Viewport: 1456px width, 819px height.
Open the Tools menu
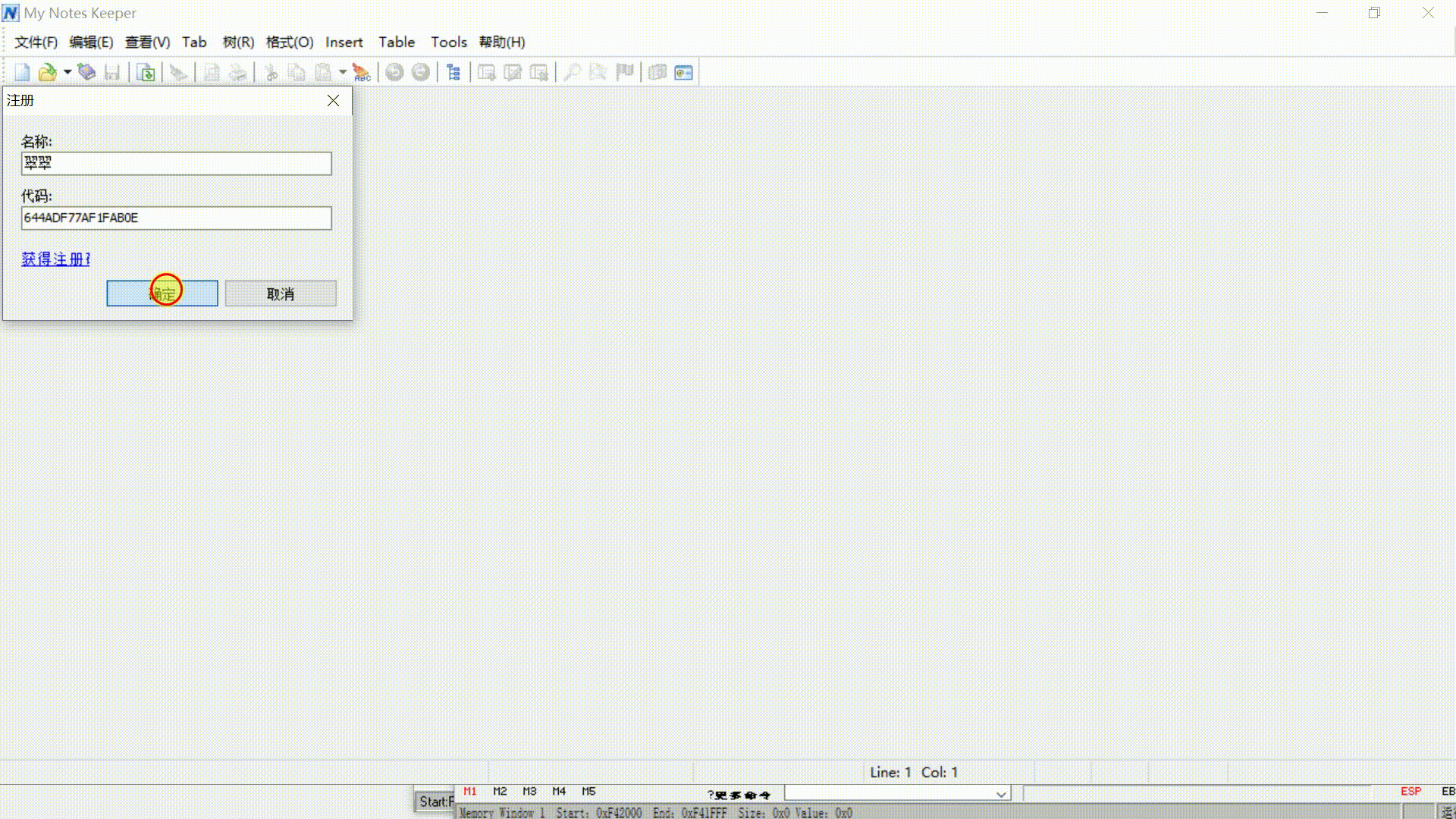(x=449, y=42)
